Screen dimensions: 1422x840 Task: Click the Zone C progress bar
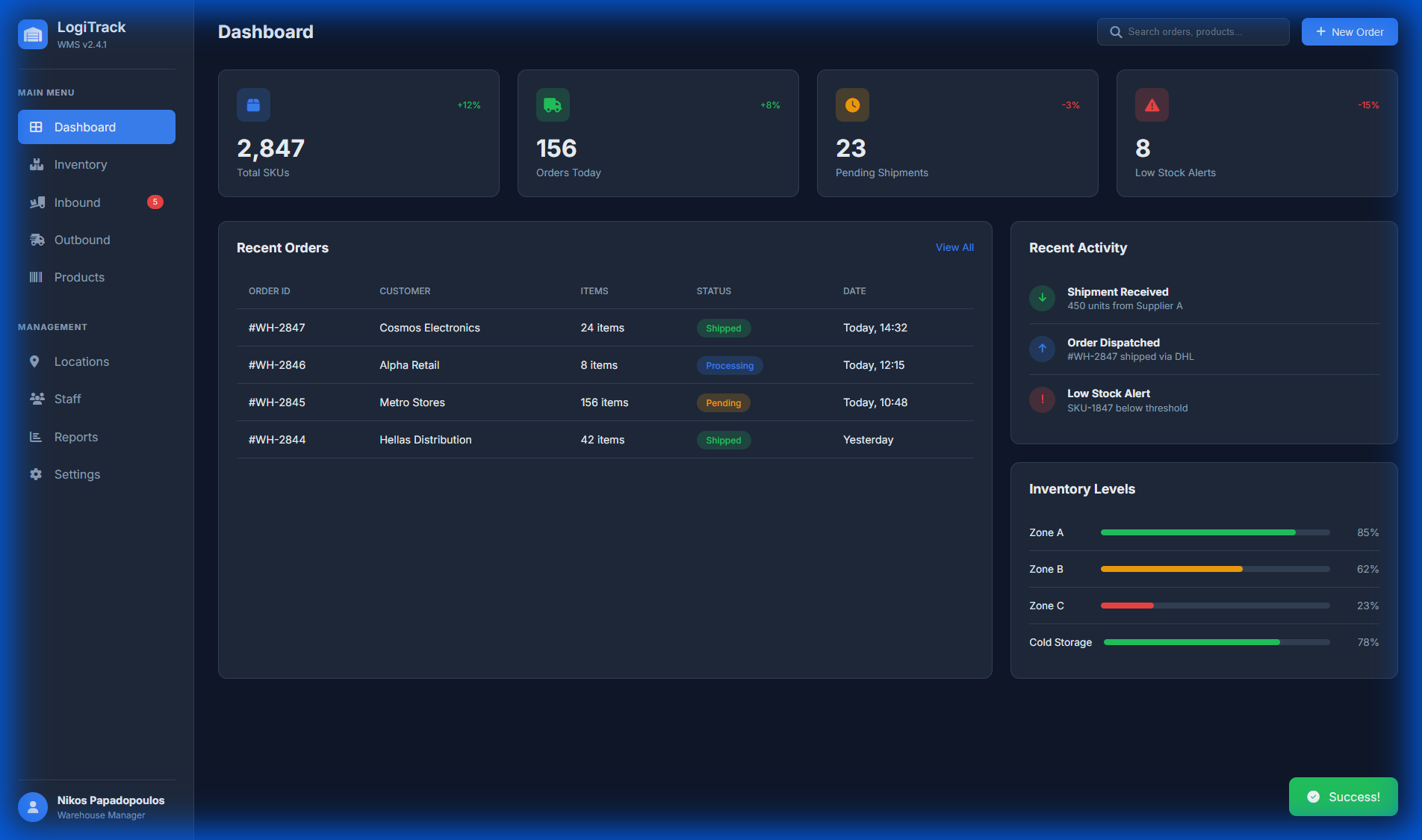(1214, 606)
